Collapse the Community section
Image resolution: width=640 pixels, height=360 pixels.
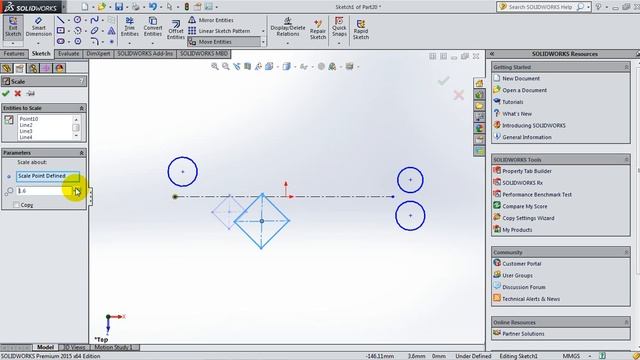pos(626,252)
